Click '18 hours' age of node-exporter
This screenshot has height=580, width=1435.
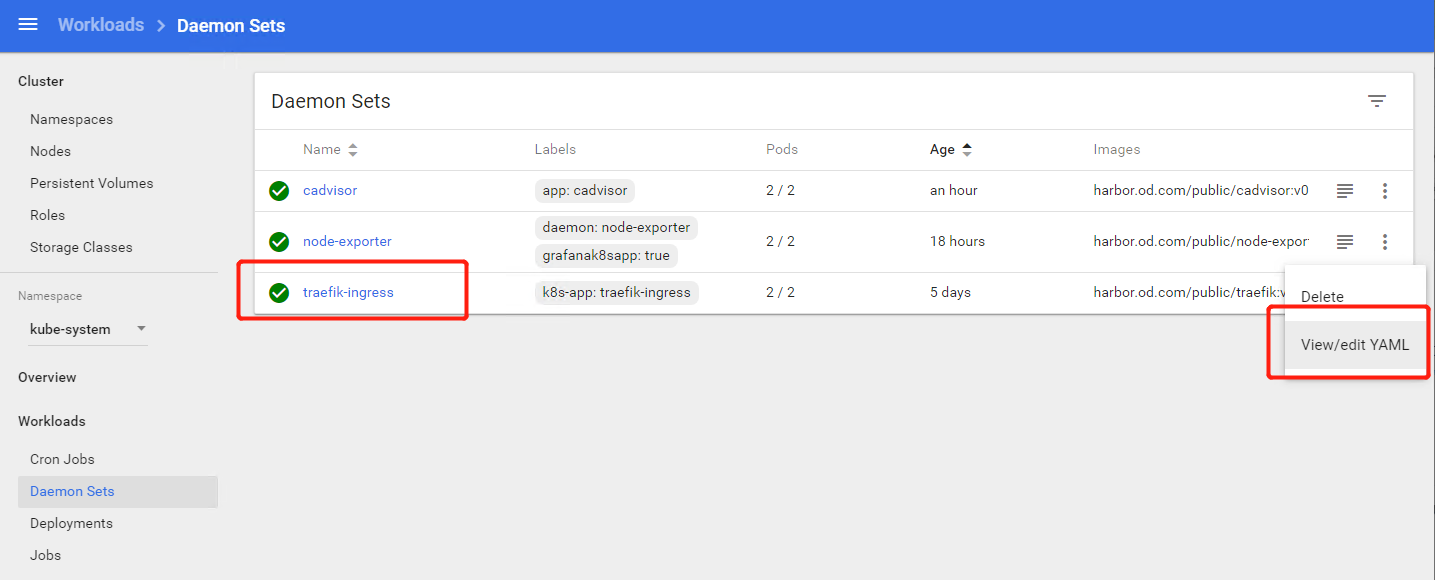[957, 241]
